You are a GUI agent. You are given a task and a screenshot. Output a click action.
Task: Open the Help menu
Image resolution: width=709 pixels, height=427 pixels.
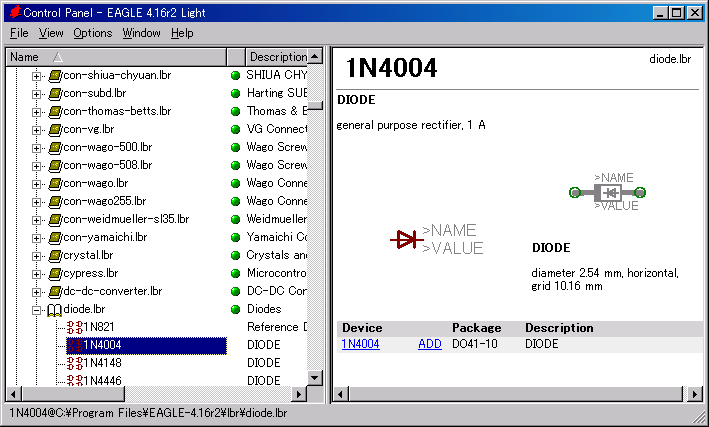(182, 33)
